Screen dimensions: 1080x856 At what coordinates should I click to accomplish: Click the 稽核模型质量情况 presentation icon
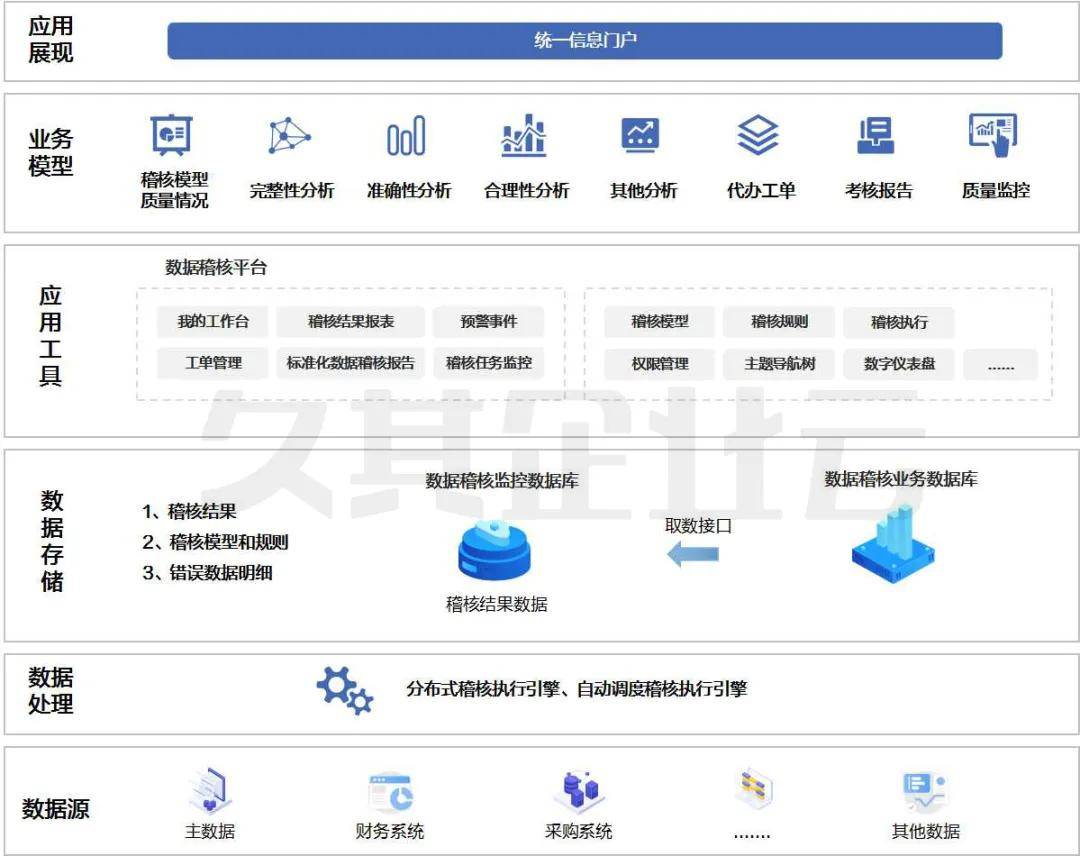point(172,134)
